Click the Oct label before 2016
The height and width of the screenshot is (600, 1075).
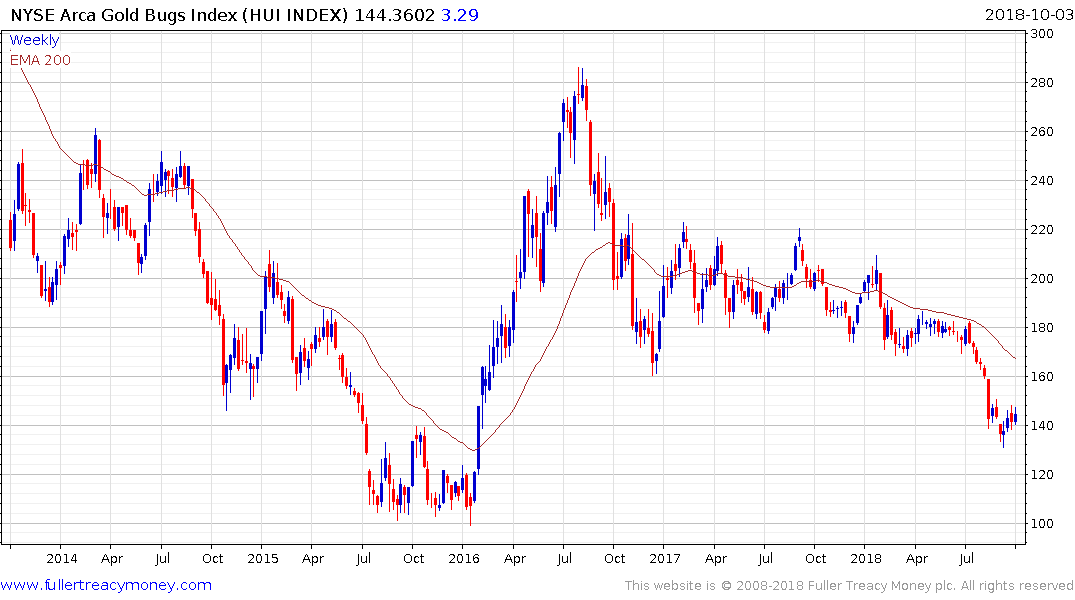coord(413,558)
